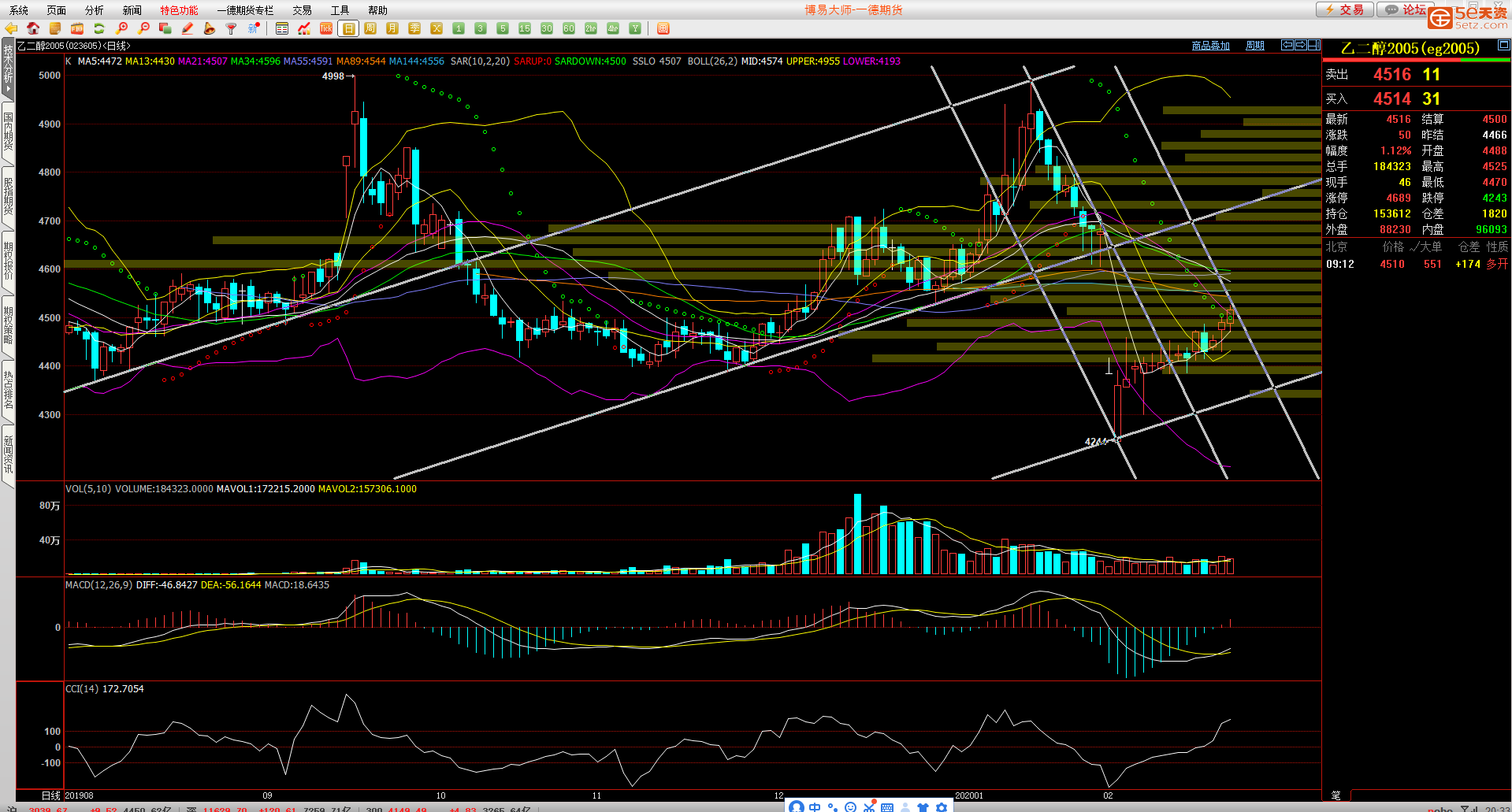The width and height of the screenshot is (1512, 812).
Task: Click the alert bell icon
Action: [210, 28]
